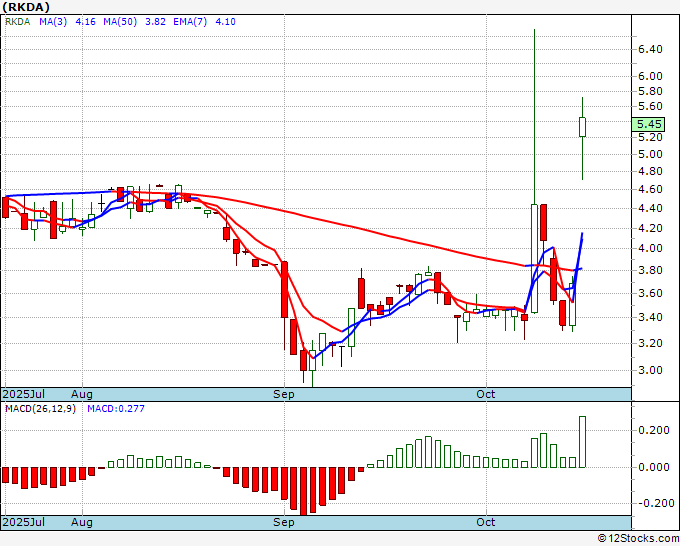Click the 6.00 price axis label
This screenshot has height=546, width=680.
650,76
